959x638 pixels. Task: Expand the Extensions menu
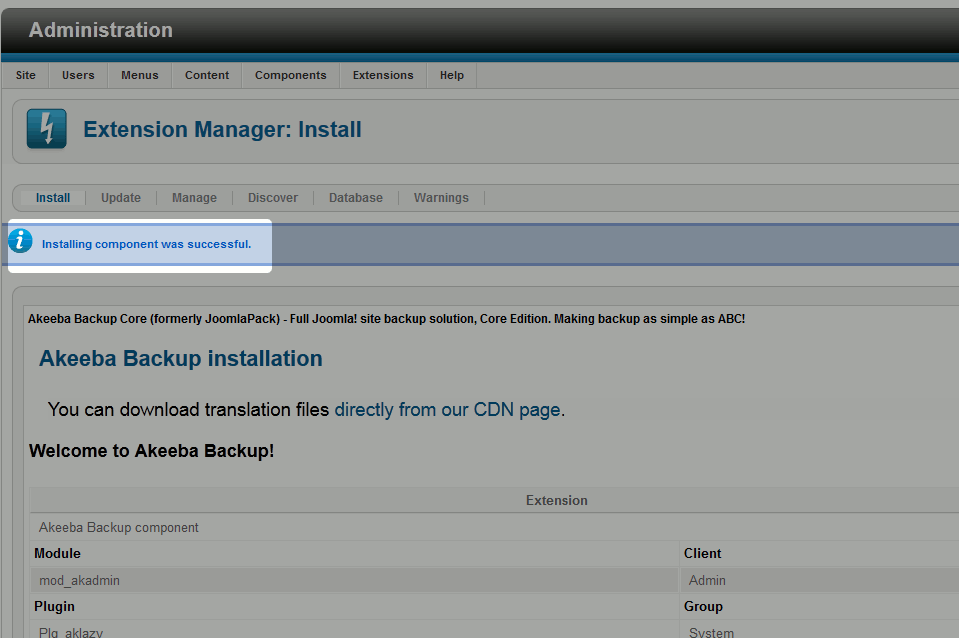[383, 75]
